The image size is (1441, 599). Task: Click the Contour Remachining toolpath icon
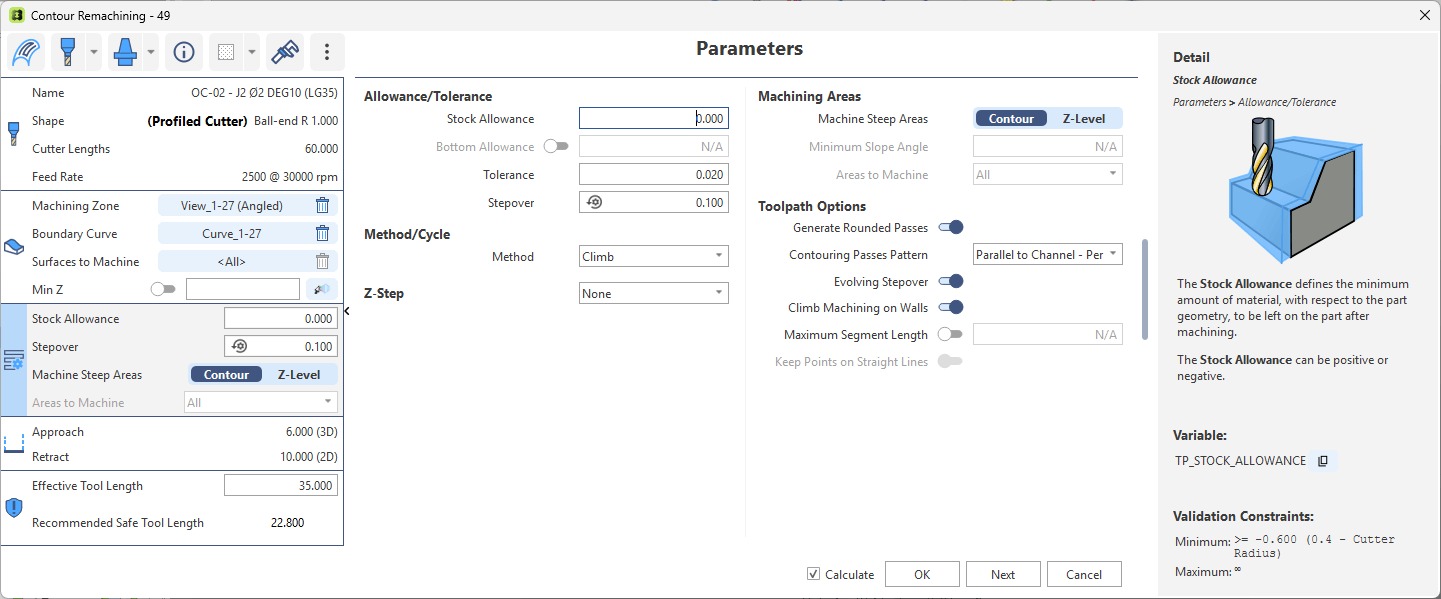[26, 52]
